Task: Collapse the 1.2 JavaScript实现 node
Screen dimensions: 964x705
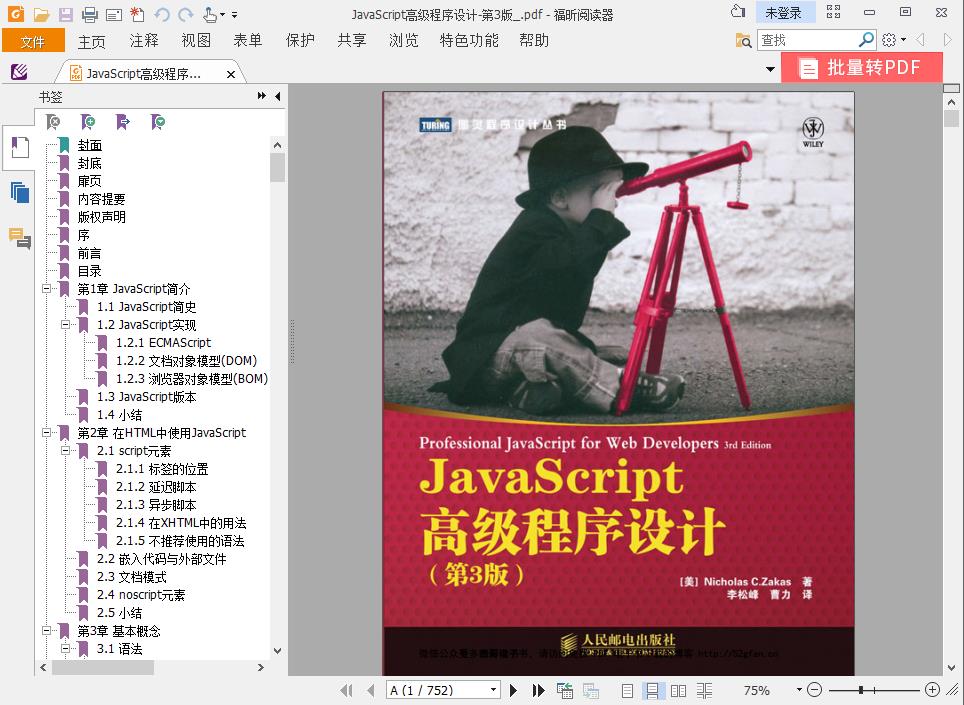Action: (65, 325)
